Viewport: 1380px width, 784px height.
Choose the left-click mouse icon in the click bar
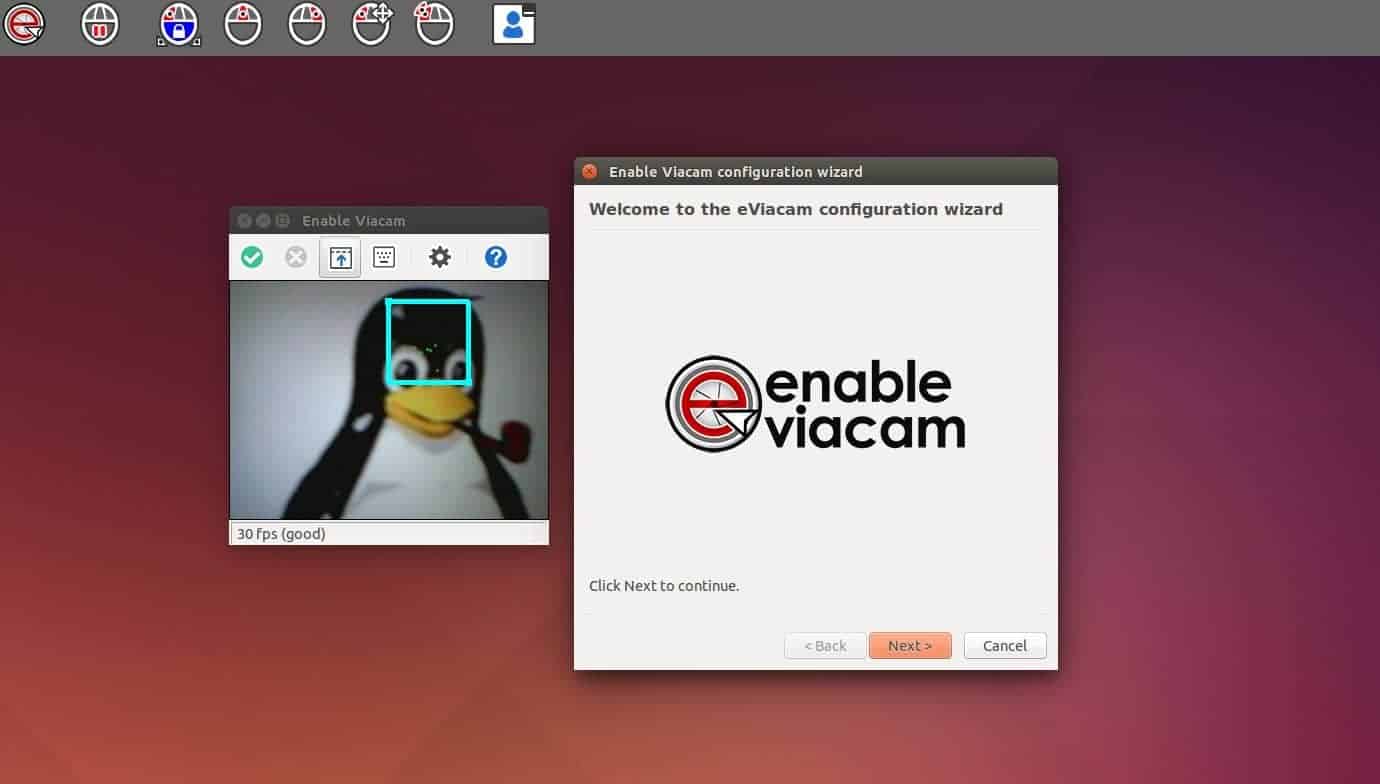(x=243, y=24)
